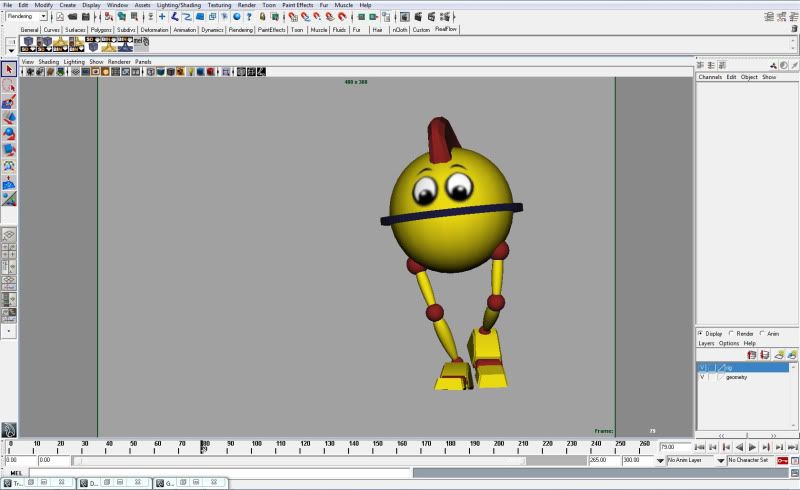Go to end of playback range

pos(792,447)
